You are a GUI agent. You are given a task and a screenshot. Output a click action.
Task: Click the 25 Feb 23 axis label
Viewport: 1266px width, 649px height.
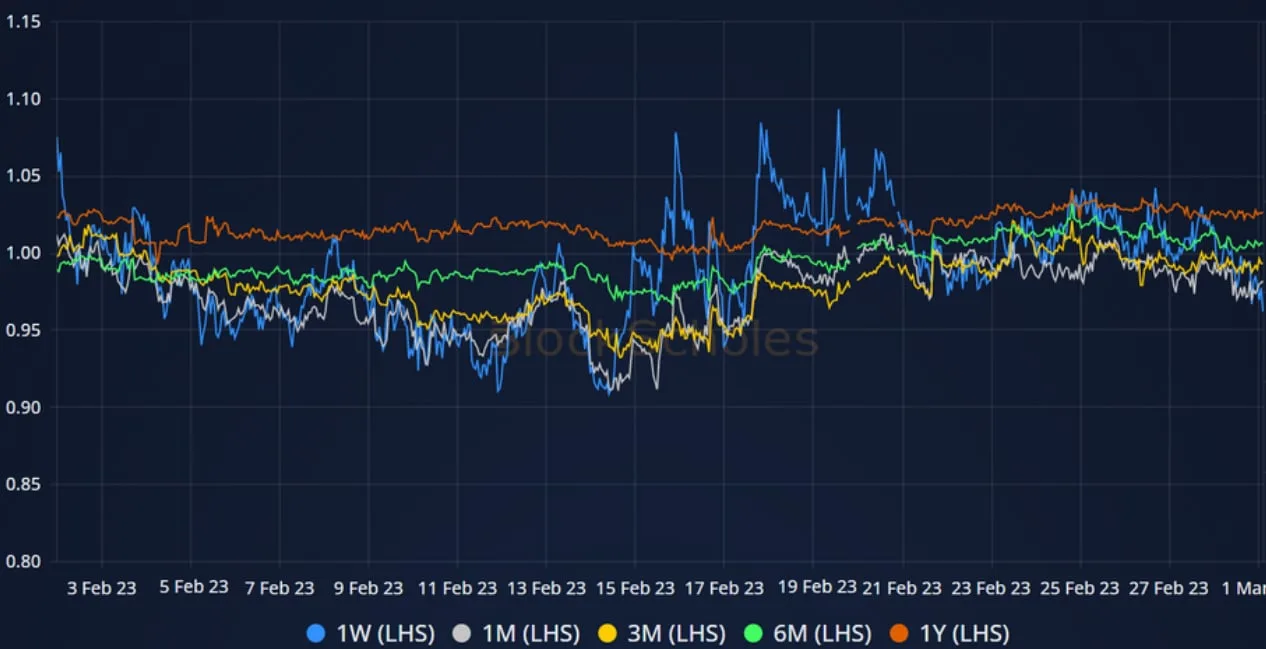(1079, 588)
